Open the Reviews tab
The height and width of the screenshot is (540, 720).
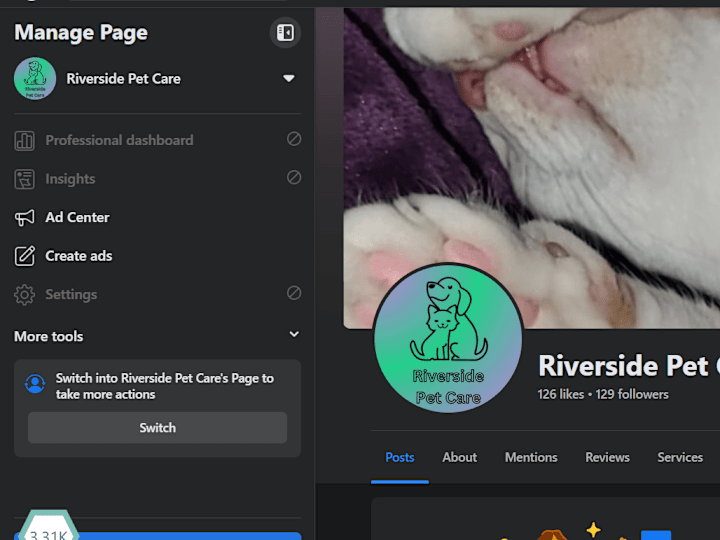pyautogui.click(x=608, y=457)
